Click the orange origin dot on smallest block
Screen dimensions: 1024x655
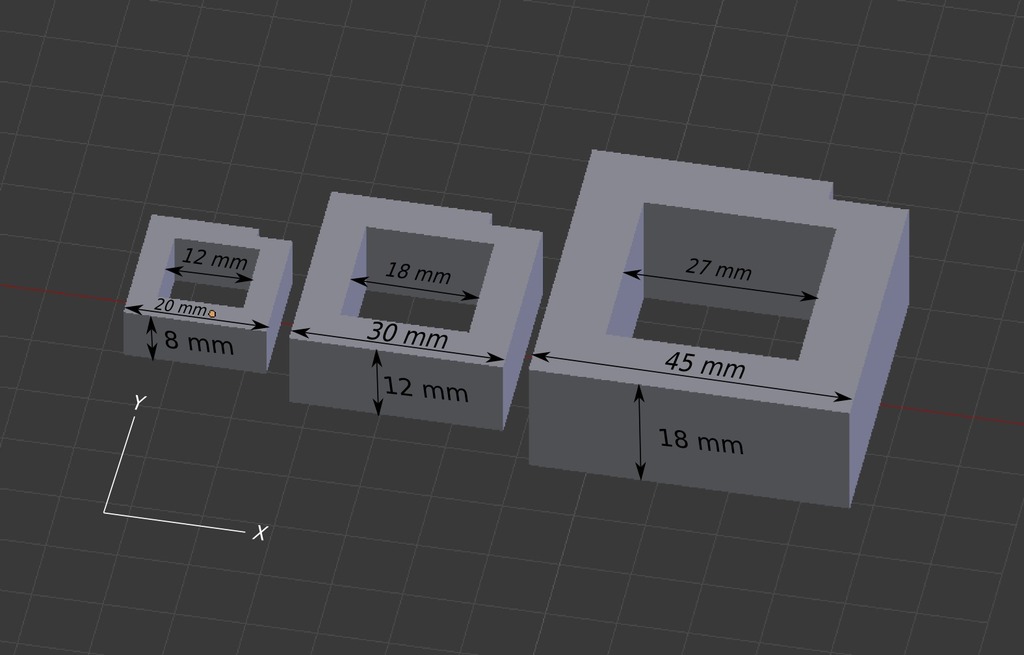point(212,313)
